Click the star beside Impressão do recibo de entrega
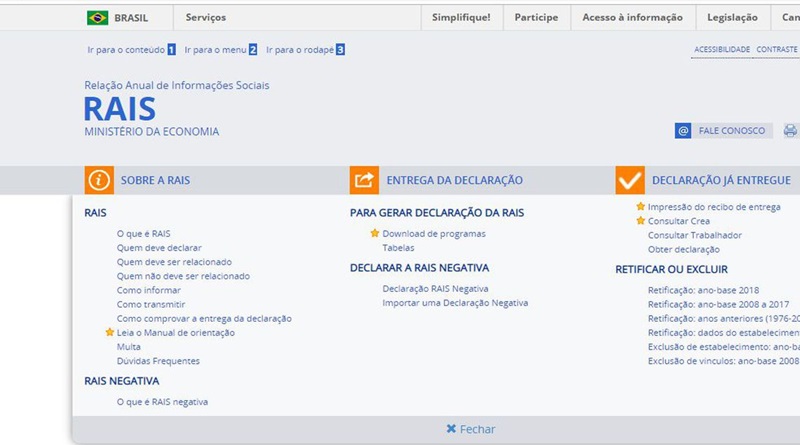The height and width of the screenshot is (445, 800). click(641, 206)
